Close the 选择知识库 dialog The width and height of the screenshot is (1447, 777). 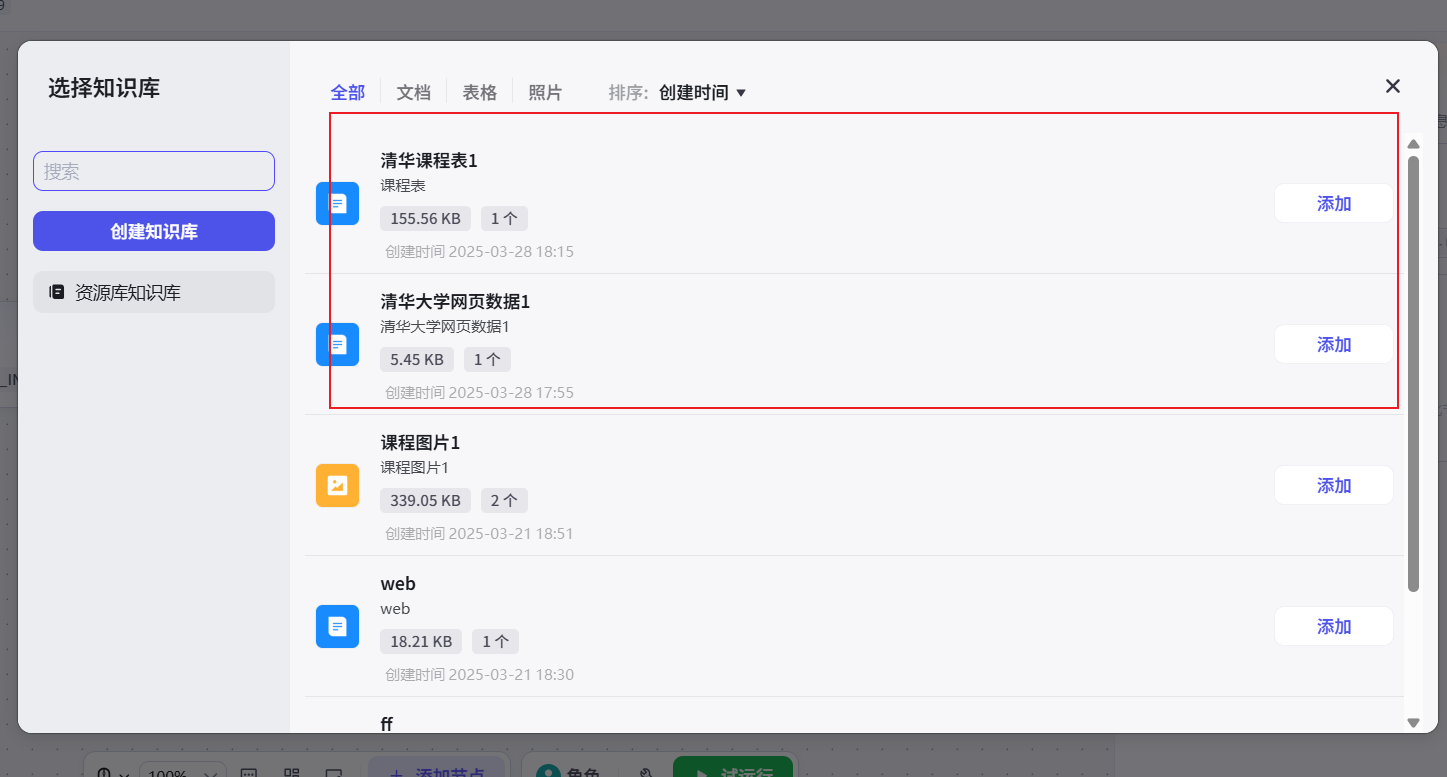(1393, 86)
